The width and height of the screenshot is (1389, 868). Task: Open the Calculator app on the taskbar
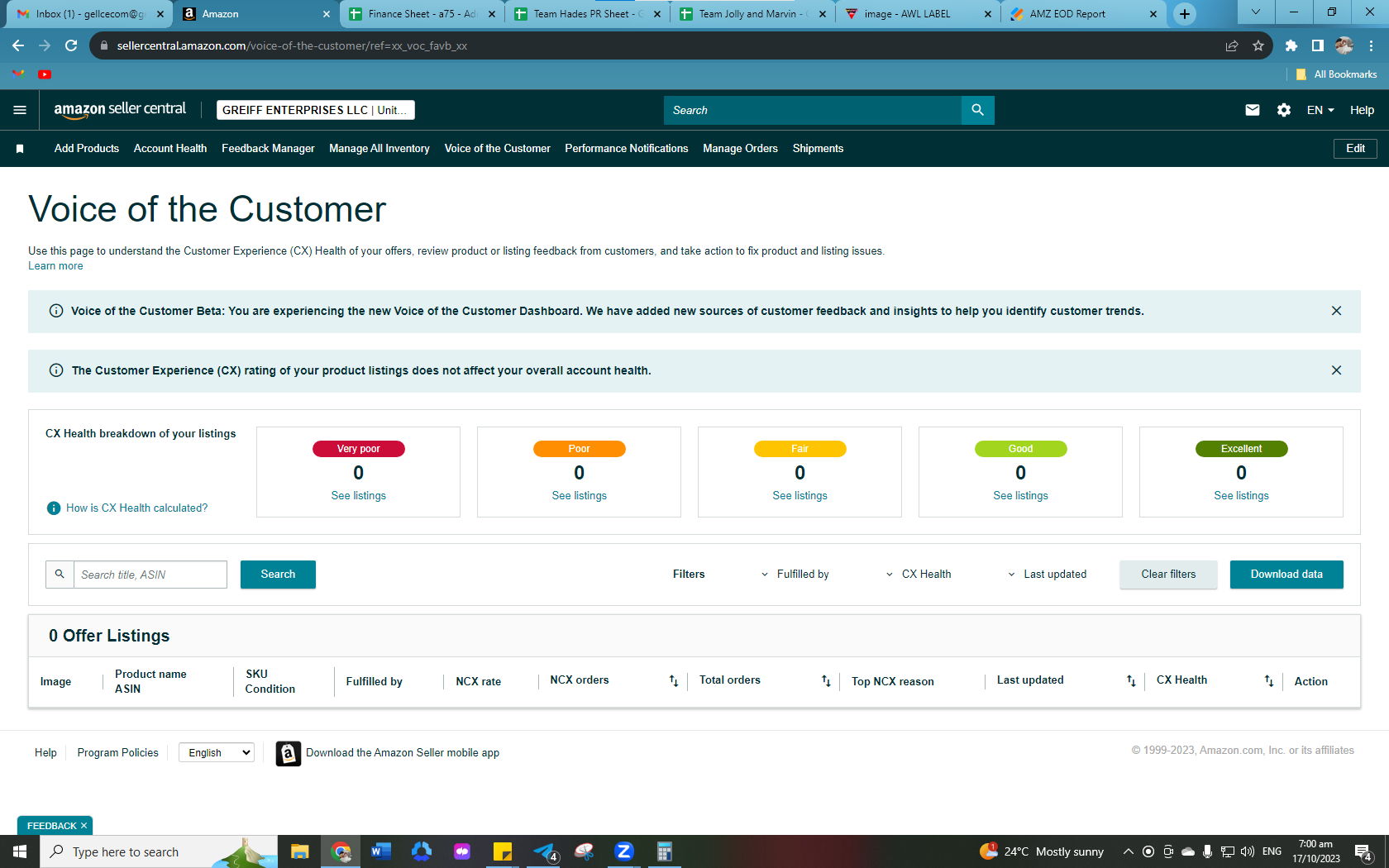click(664, 851)
